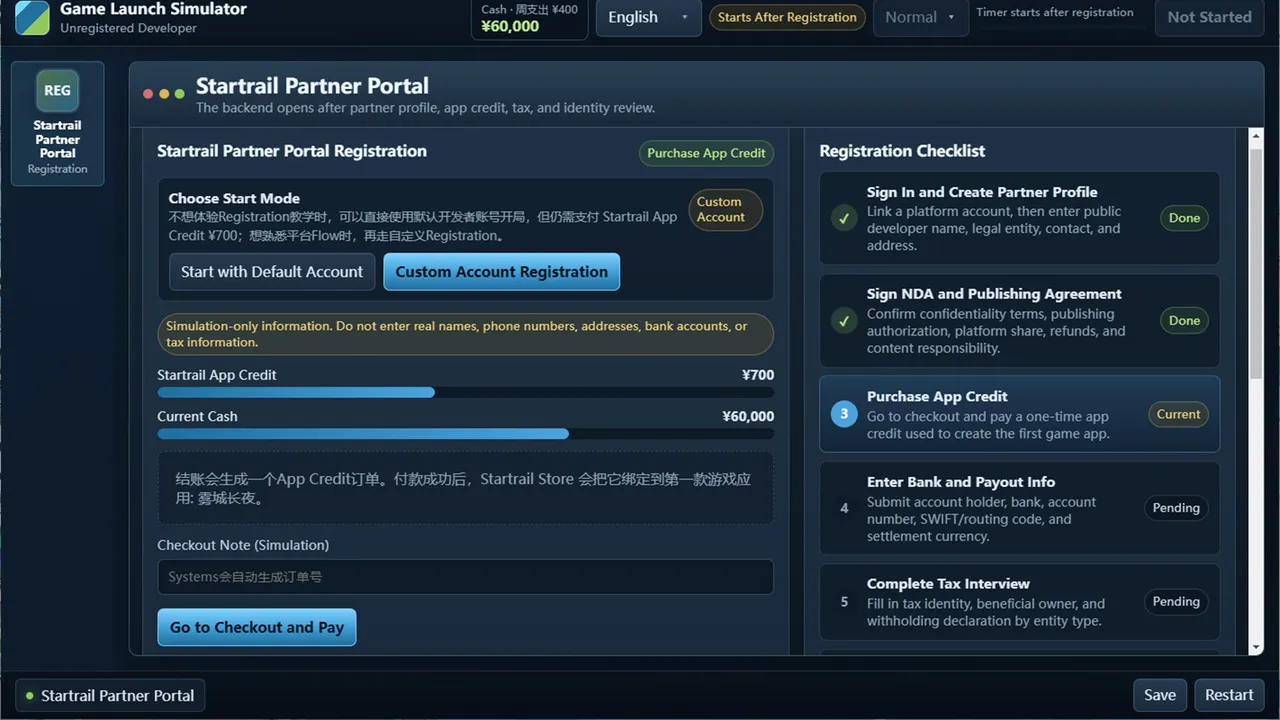Image resolution: width=1280 pixels, height=720 pixels.
Task: Click the yellow window dot
Action: point(164,94)
